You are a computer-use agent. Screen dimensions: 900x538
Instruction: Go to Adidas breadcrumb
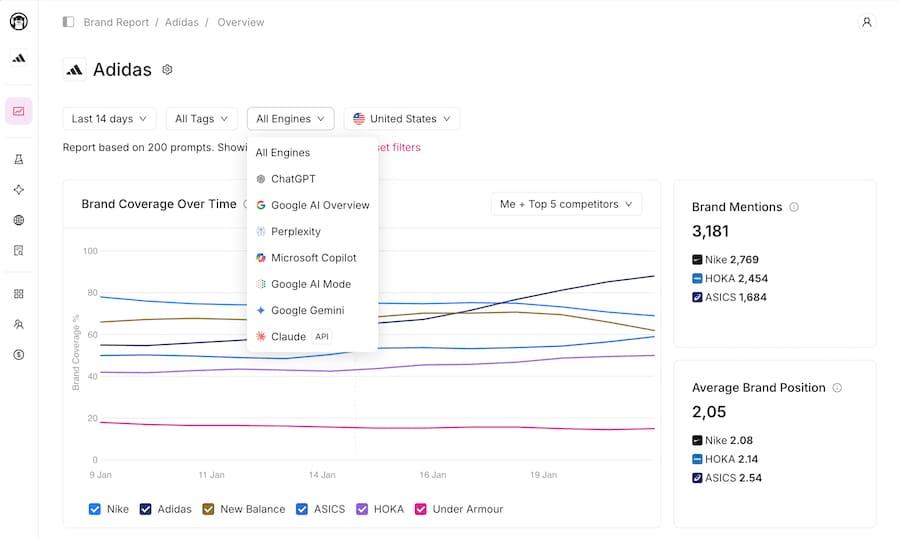pos(181,22)
